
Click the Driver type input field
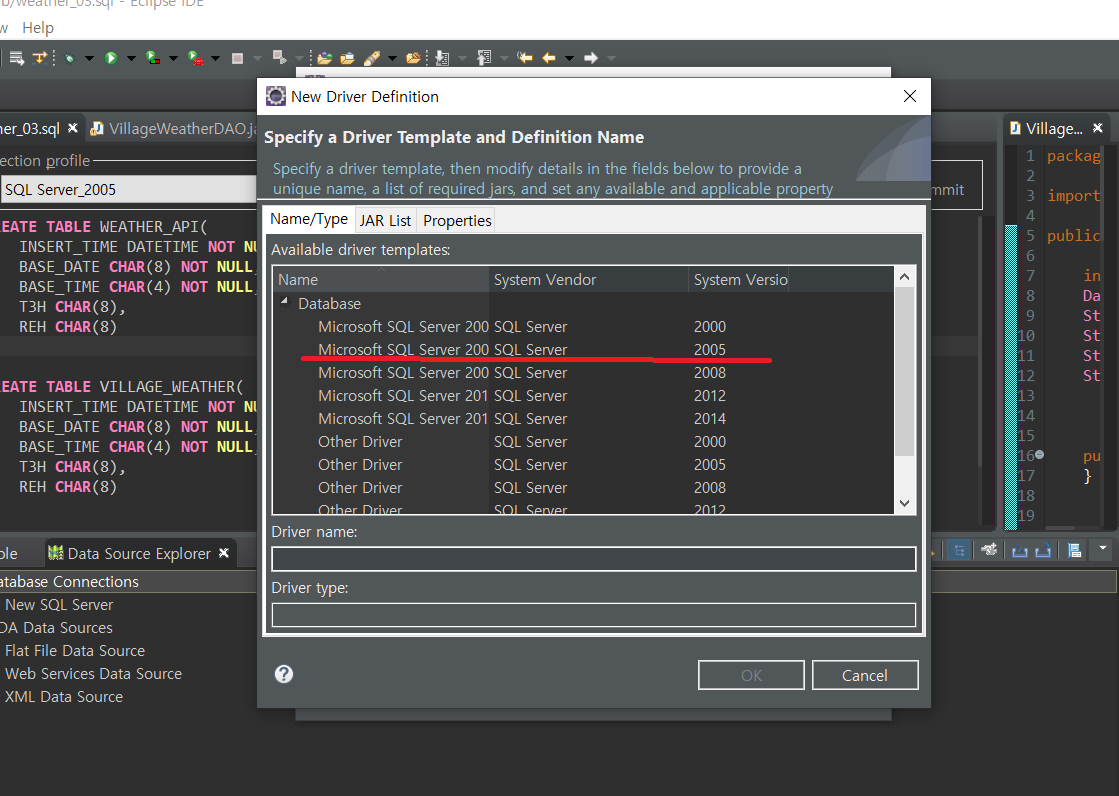click(x=594, y=615)
